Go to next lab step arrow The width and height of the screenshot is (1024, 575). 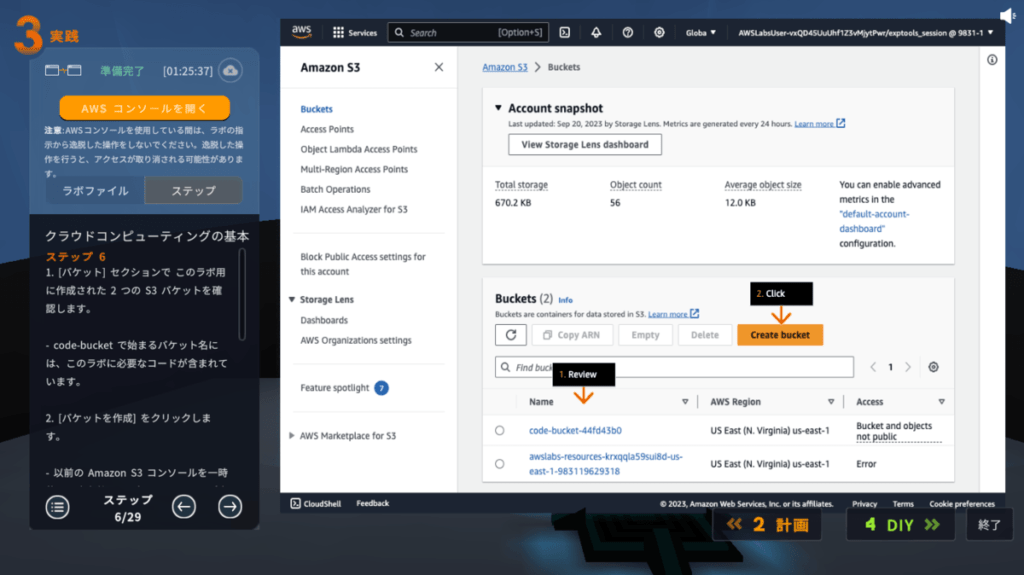(230, 506)
